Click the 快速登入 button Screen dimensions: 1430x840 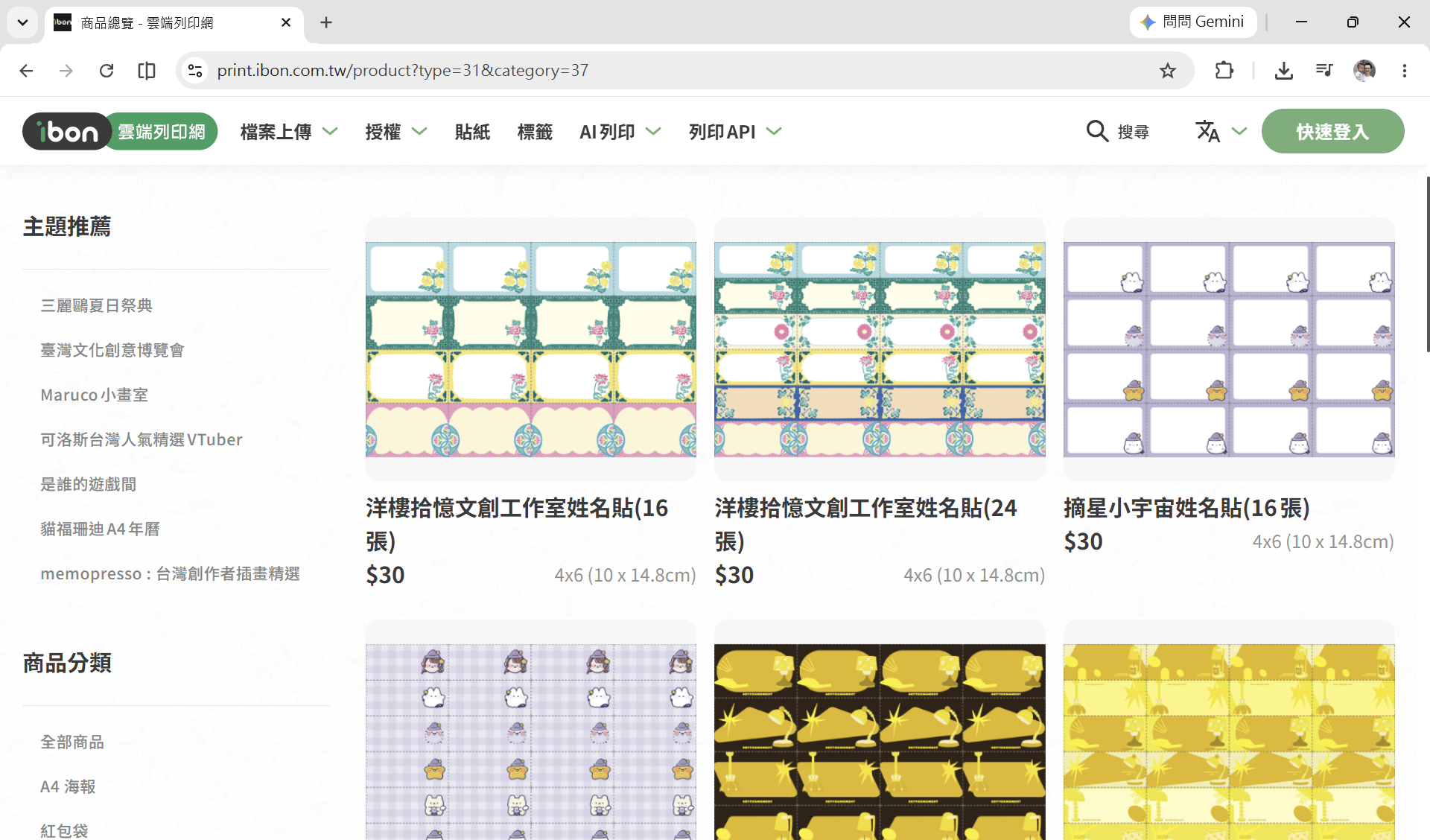(1332, 132)
